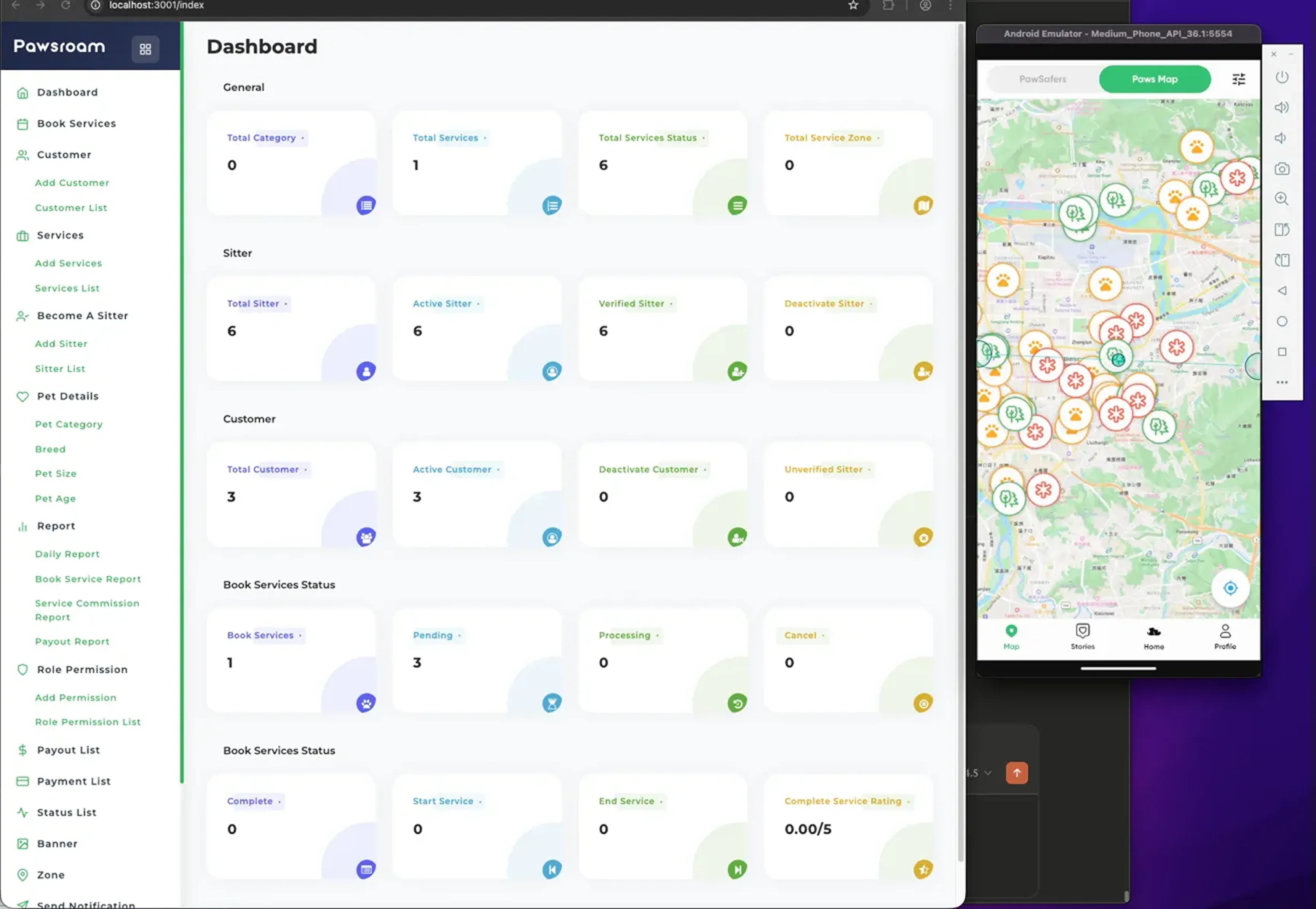Select the Home tab in the phone app

1154,636
